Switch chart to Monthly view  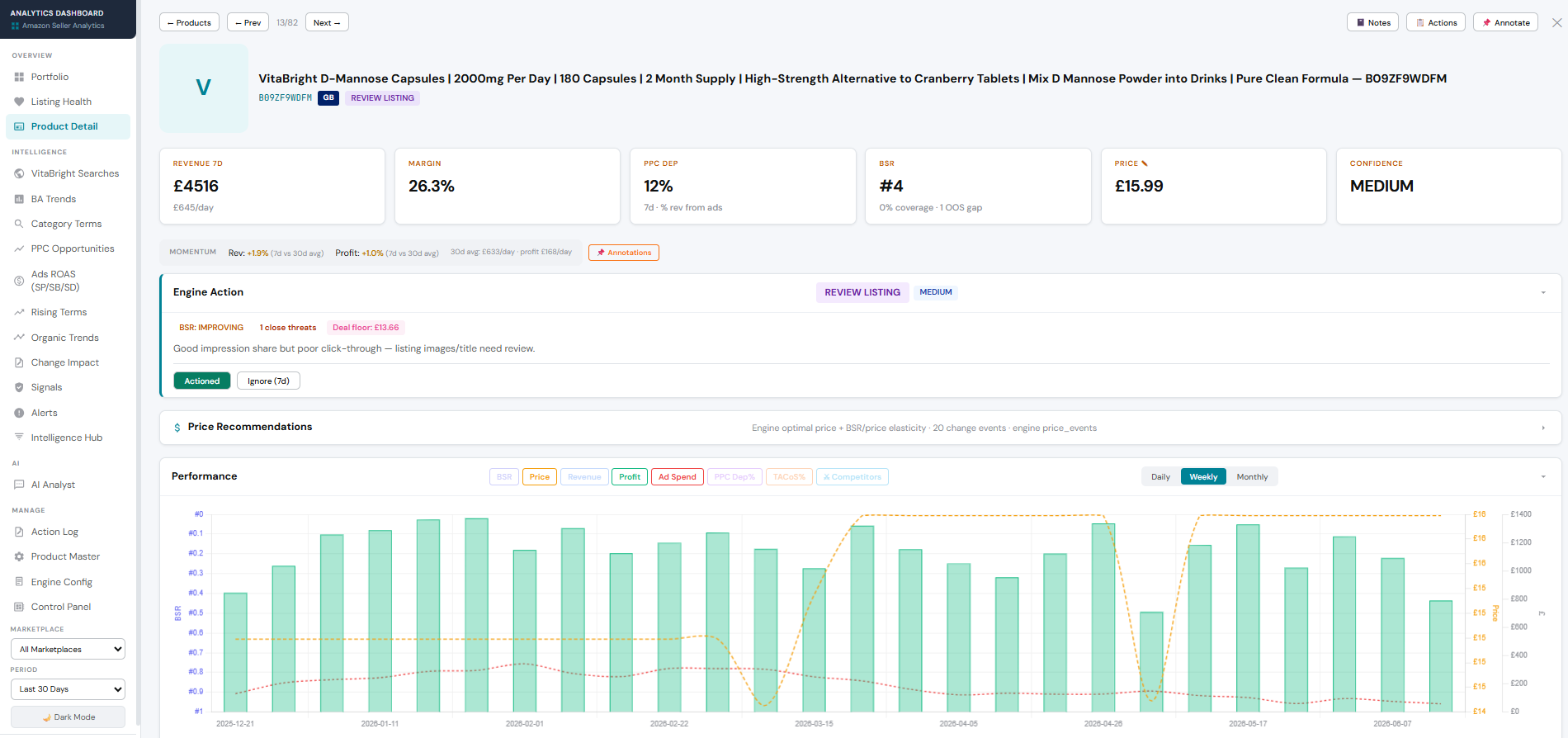(1252, 477)
